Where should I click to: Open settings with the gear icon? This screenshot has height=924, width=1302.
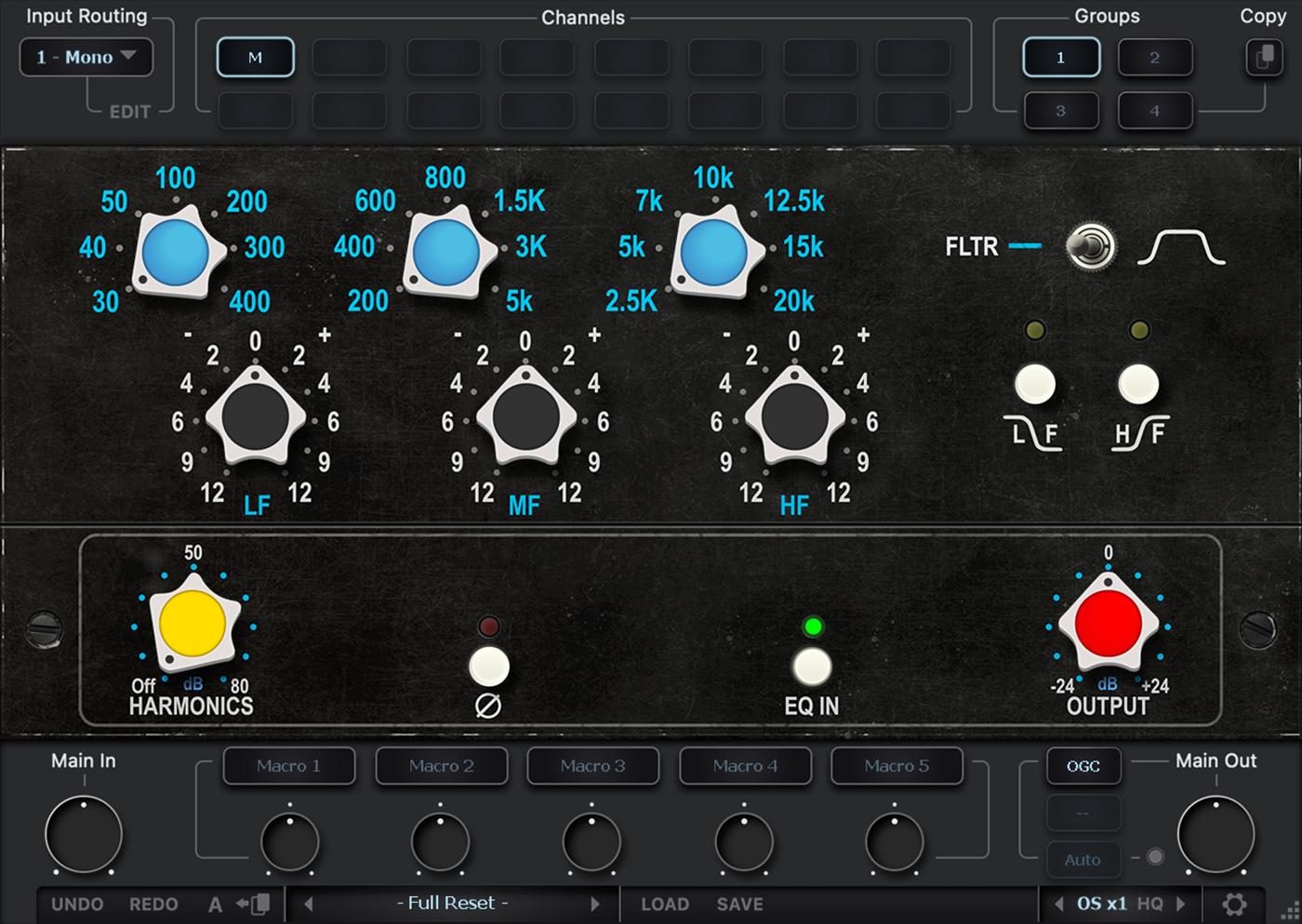(1234, 904)
